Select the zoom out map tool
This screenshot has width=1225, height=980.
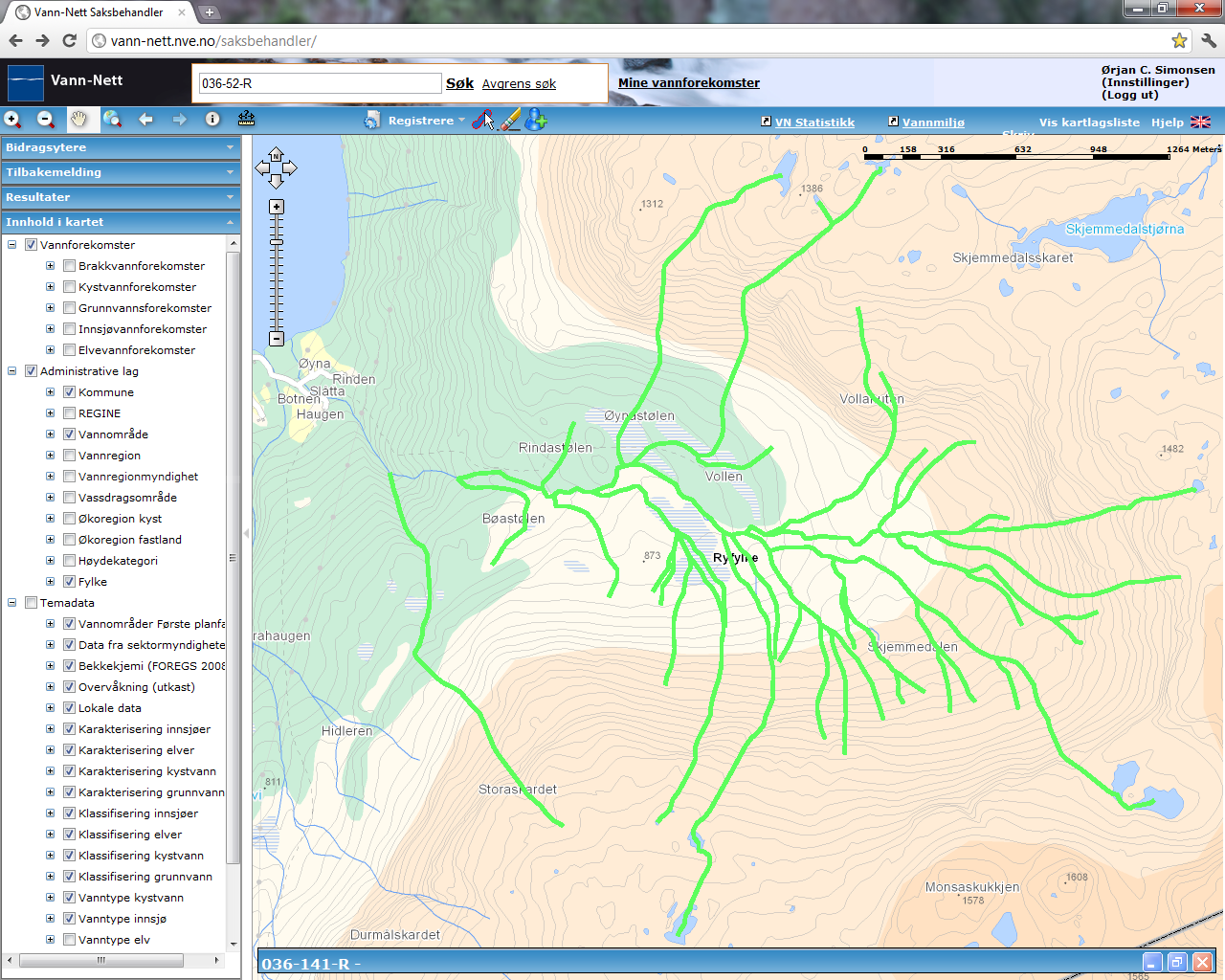(46, 120)
